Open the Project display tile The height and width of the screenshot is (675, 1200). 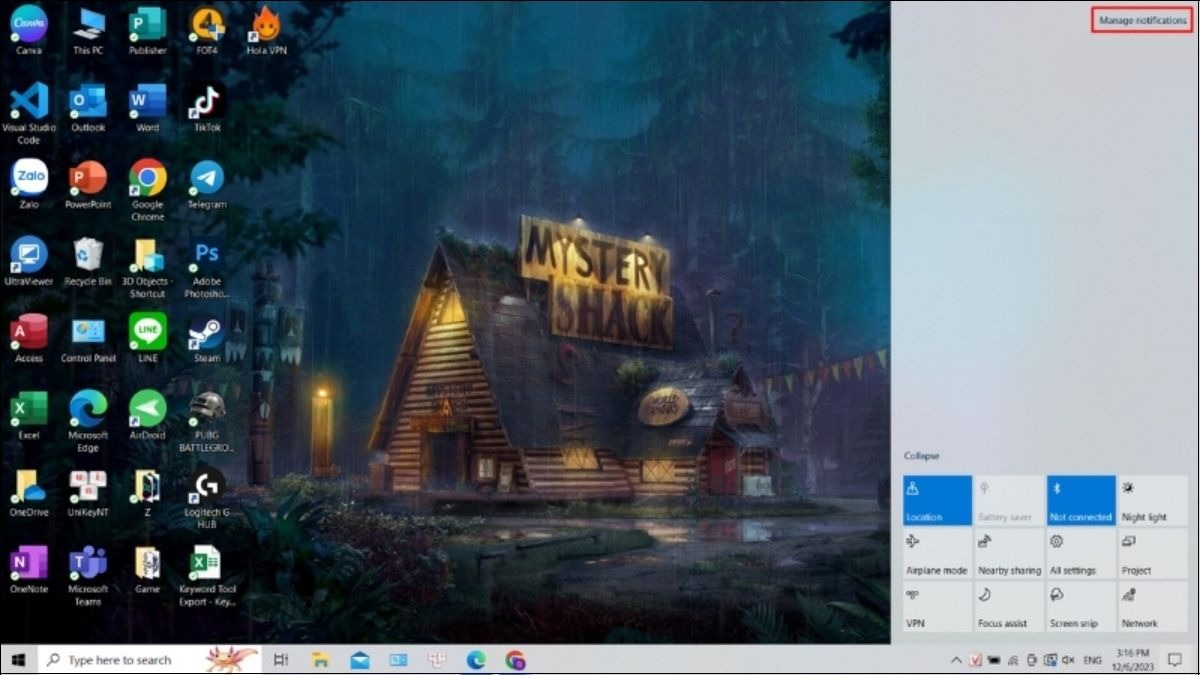(1153, 554)
